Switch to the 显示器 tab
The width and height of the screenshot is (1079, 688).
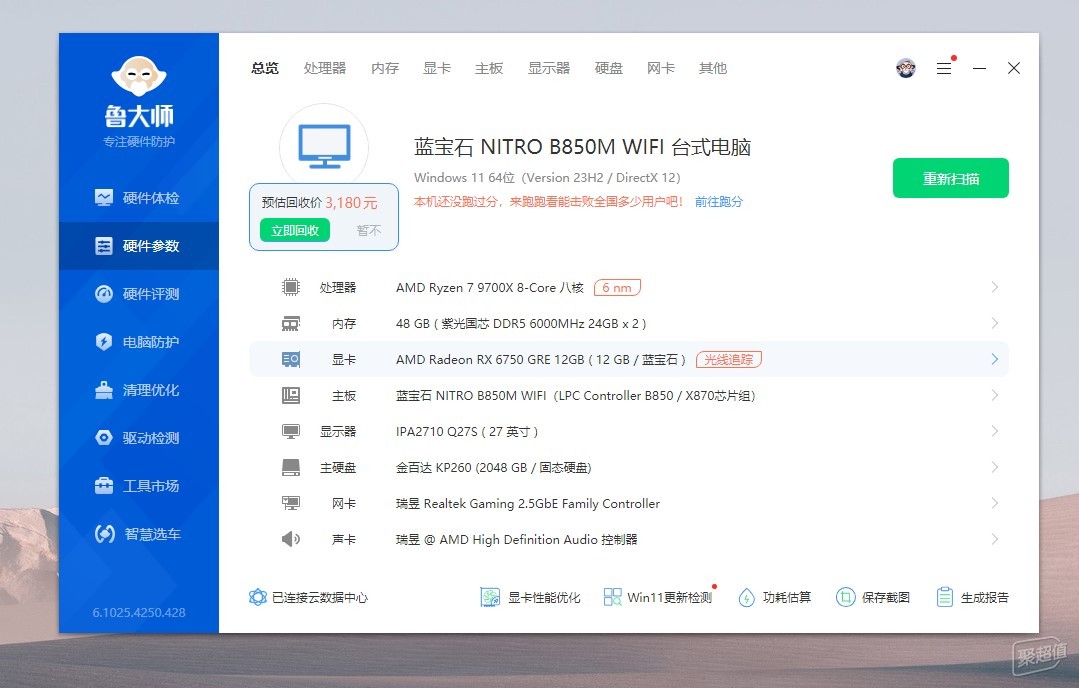click(x=549, y=68)
